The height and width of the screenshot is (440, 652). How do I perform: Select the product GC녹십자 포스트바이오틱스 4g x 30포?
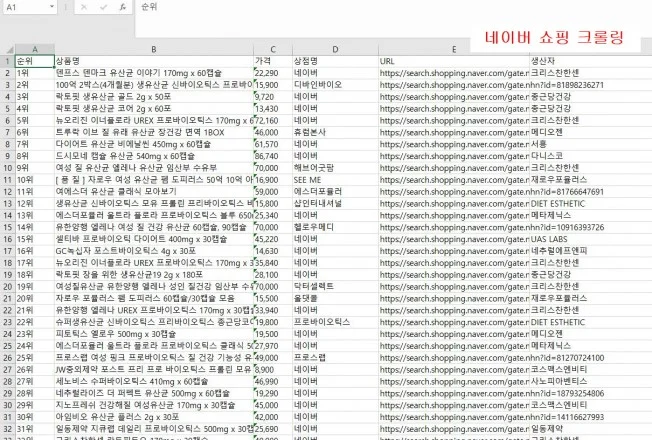pyautogui.click(x=154, y=251)
